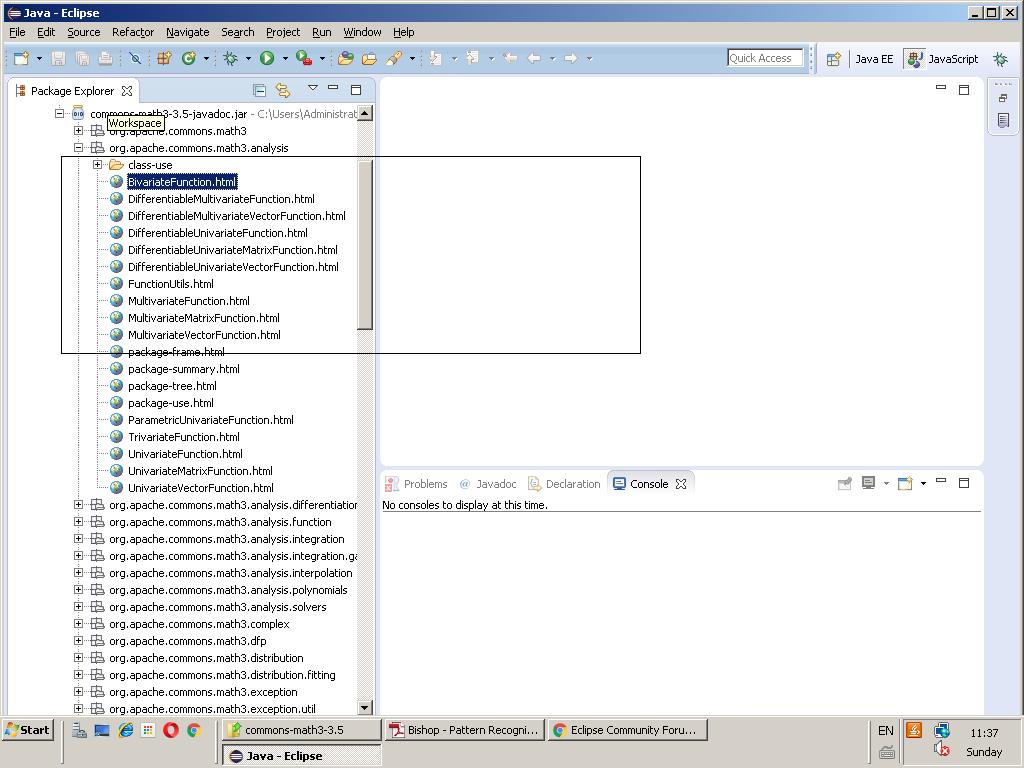
Task: Open the Package Explorer View Menu triangle
Action: (313, 88)
